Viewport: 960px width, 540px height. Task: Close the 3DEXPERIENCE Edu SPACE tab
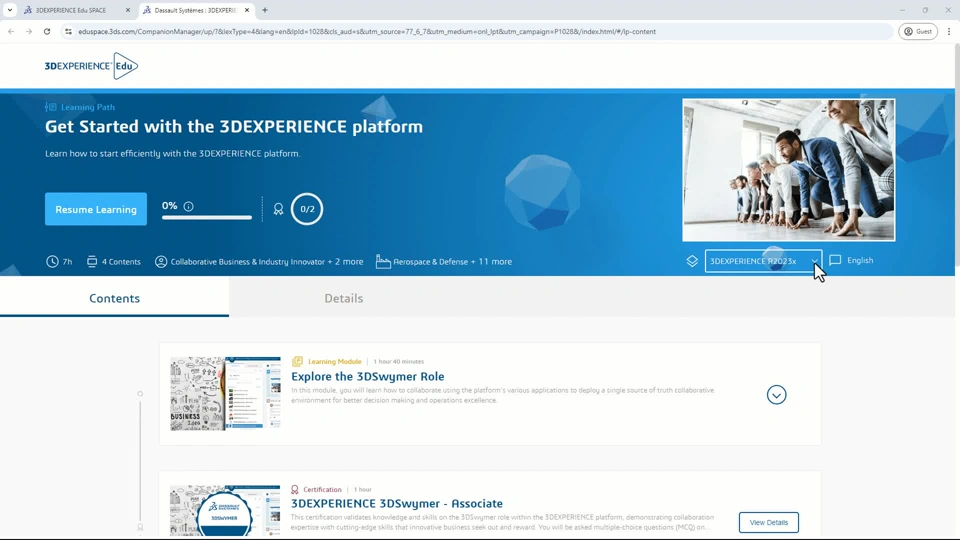127,10
